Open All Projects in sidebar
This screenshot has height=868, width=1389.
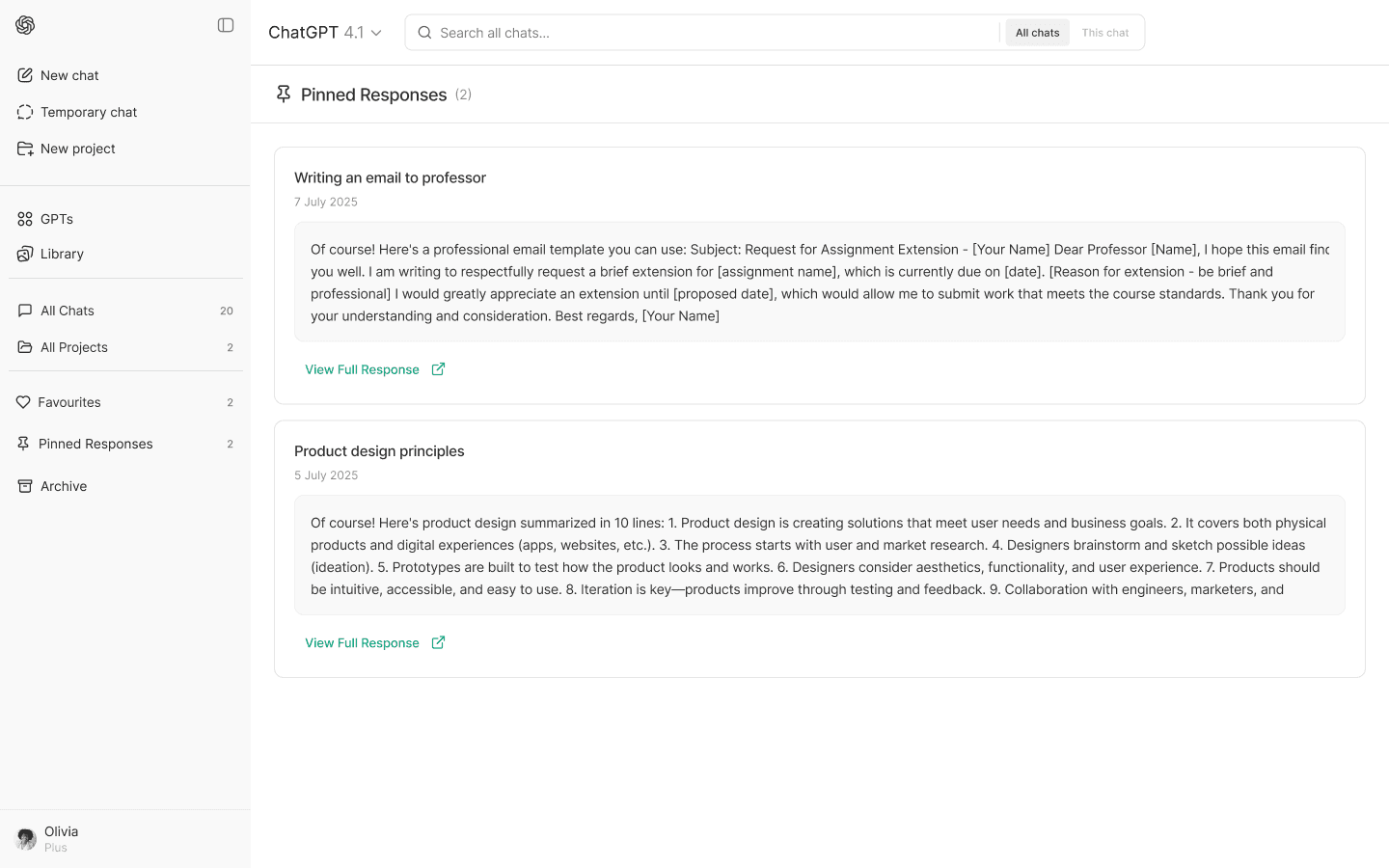[x=125, y=347]
